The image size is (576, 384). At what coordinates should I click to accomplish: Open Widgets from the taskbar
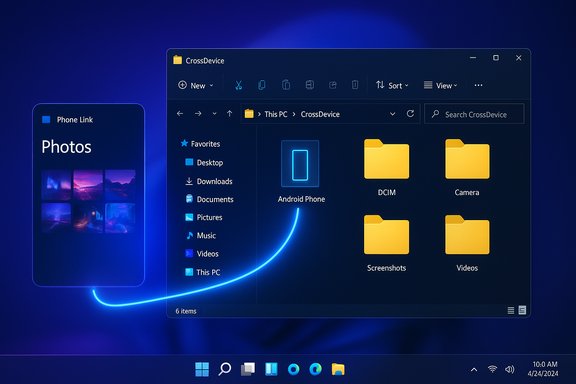271,369
